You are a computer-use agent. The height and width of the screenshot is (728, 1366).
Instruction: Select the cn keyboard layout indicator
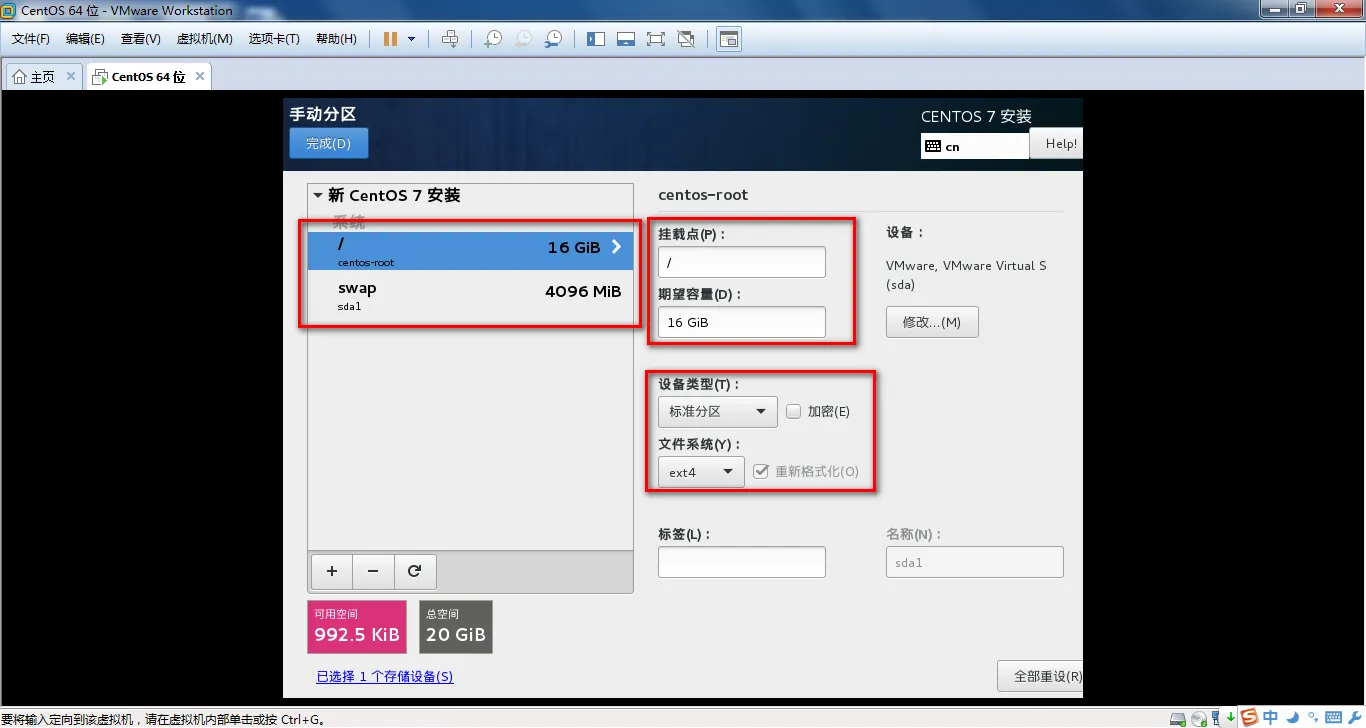975,146
